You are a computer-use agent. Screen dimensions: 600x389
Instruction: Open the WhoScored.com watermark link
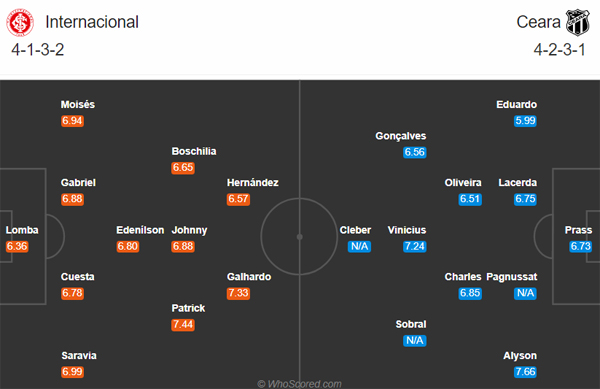pyautogui.click(x=299, y=384)
